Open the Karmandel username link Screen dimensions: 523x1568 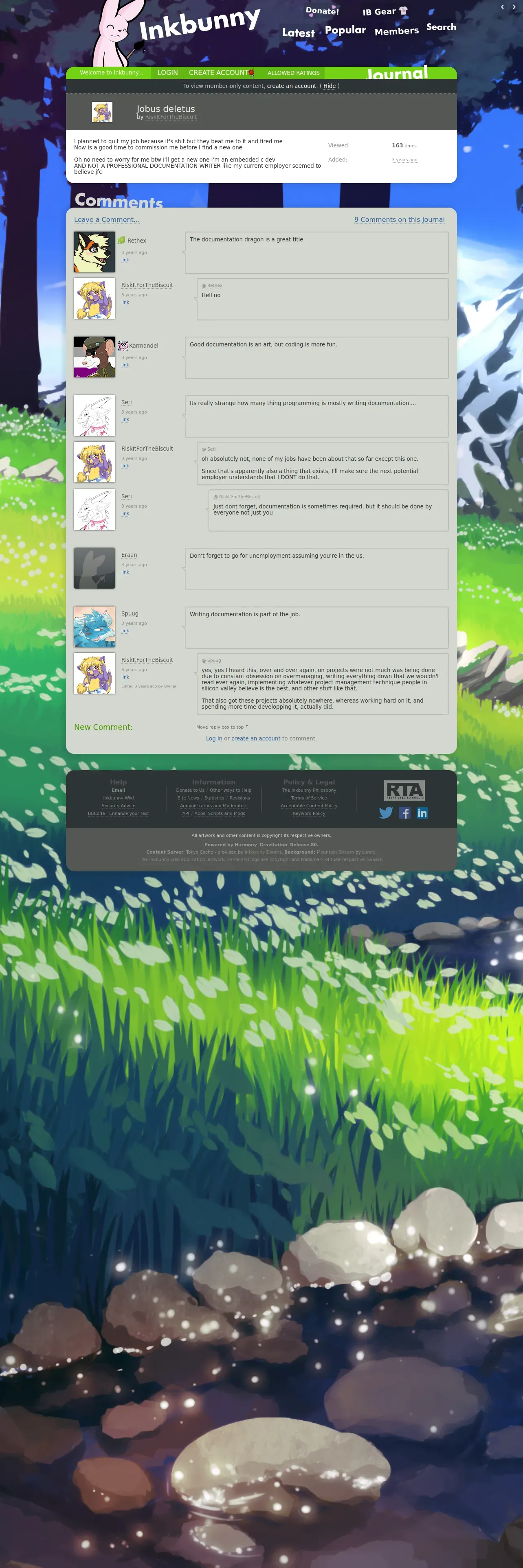pos(144,346)
